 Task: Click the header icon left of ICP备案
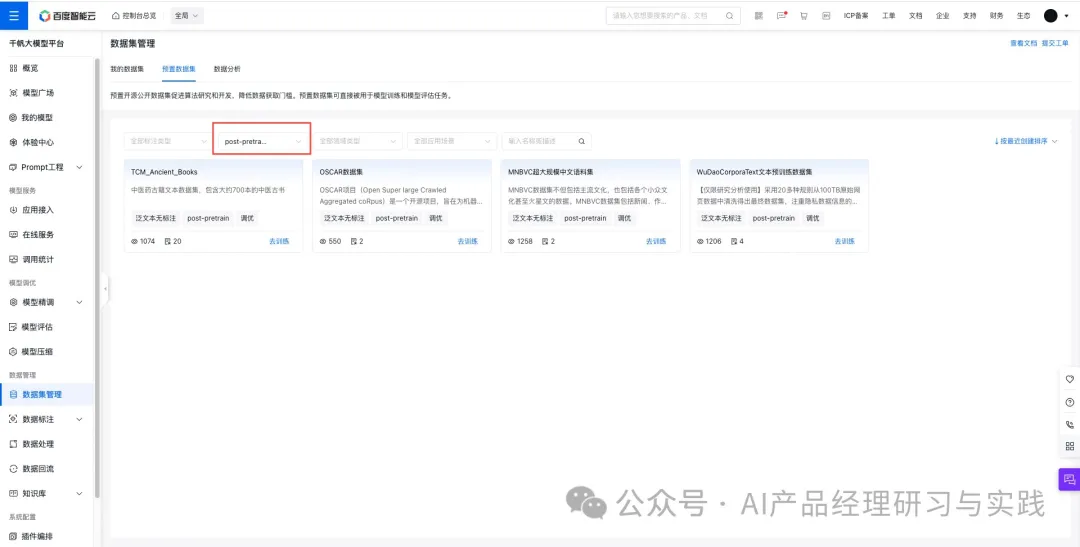[826, 15]
